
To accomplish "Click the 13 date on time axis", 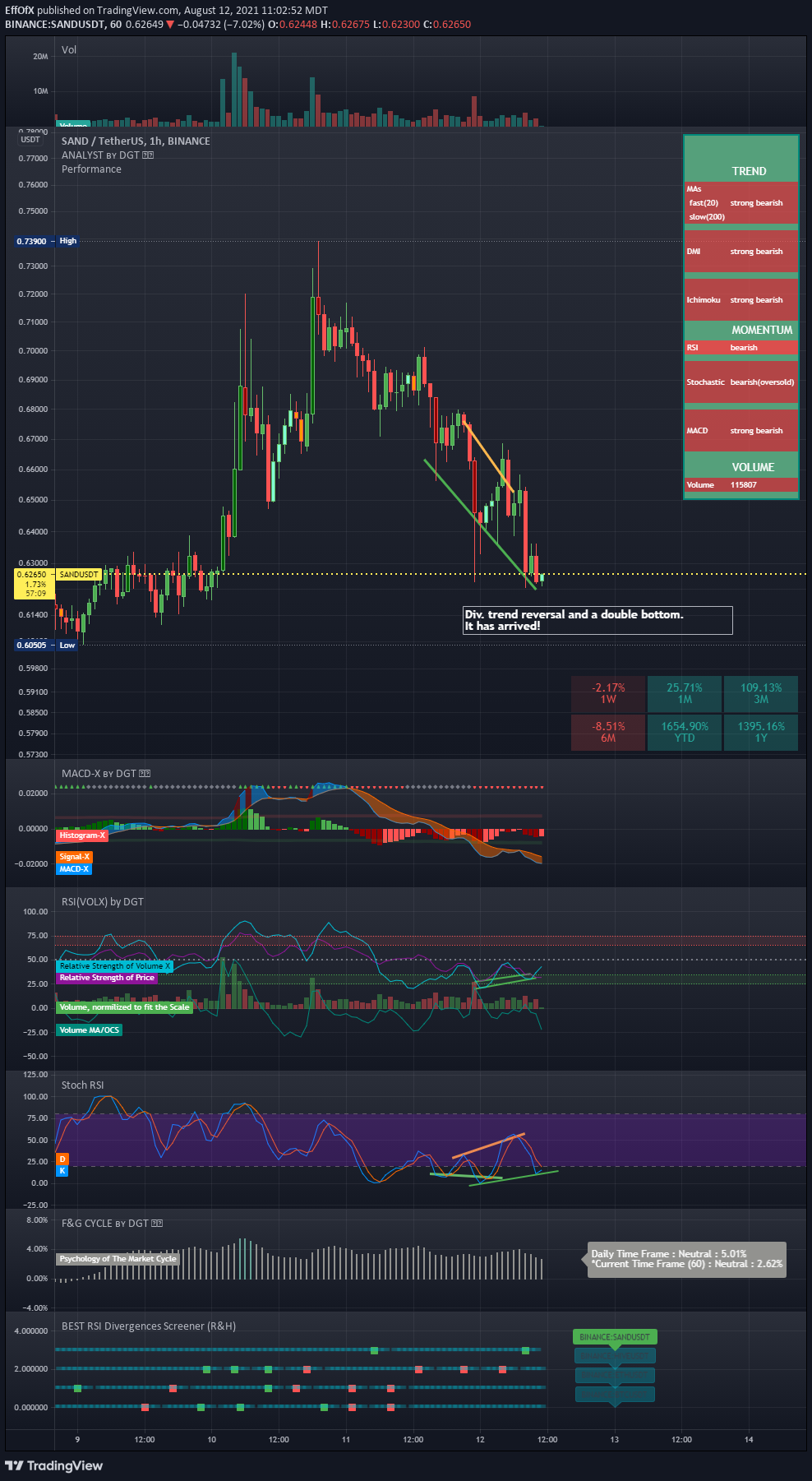I will (x=615, y=1439).
